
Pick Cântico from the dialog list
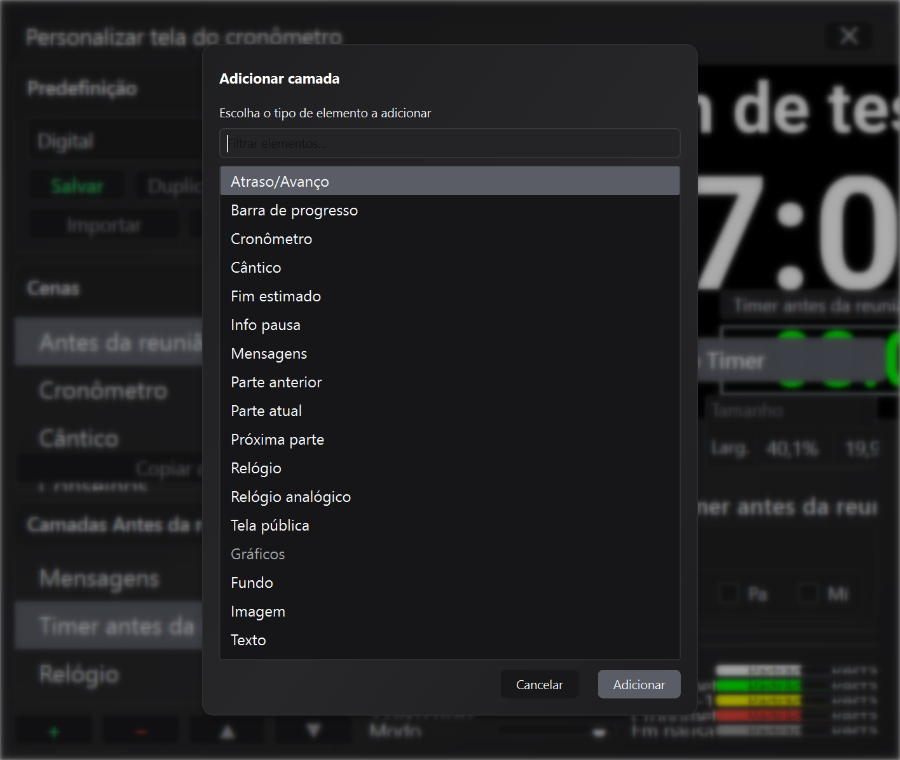pyautogui.click(x=449, y=267)
